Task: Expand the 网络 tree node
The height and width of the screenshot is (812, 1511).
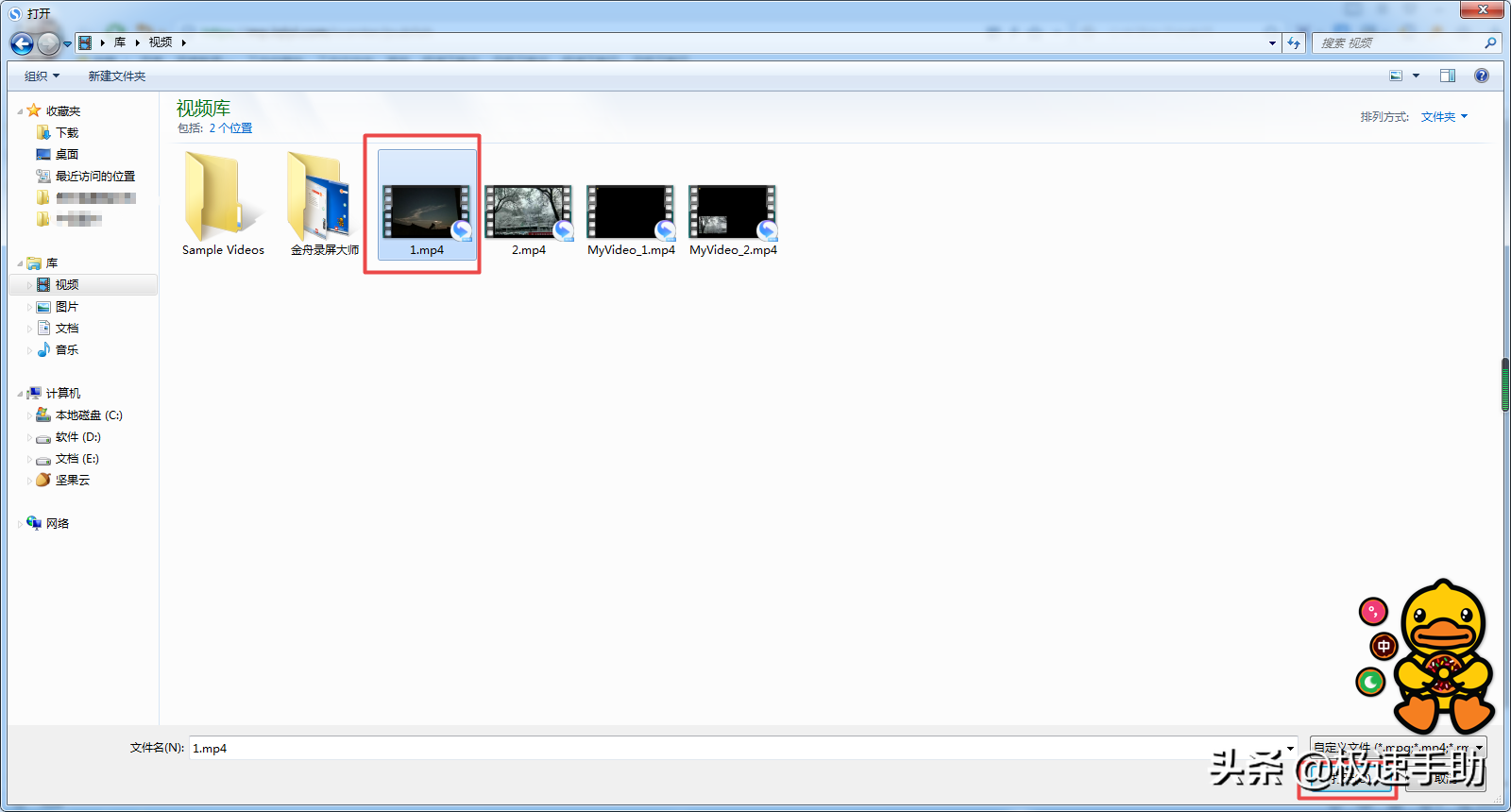Action: pos(20,525)
